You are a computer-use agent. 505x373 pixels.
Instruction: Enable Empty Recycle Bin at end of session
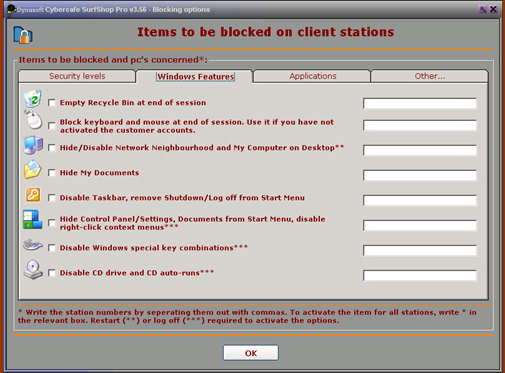click(x=52, y=103)
